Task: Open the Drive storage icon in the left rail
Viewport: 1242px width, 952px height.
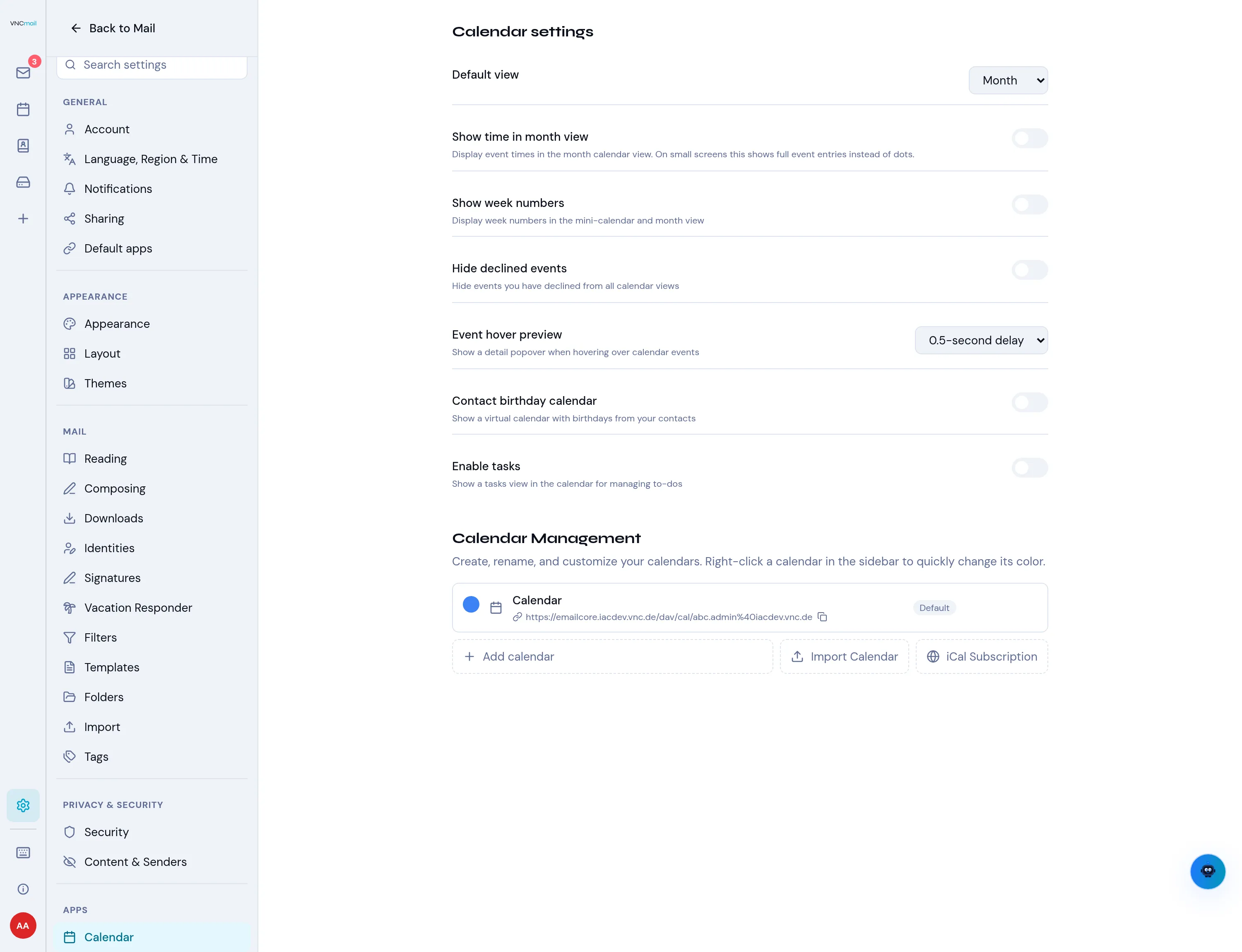Action: point(23,182)
